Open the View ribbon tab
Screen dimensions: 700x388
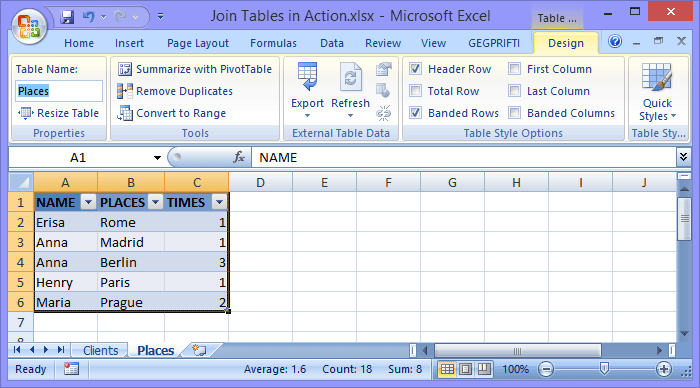click(x=433, y=43)
